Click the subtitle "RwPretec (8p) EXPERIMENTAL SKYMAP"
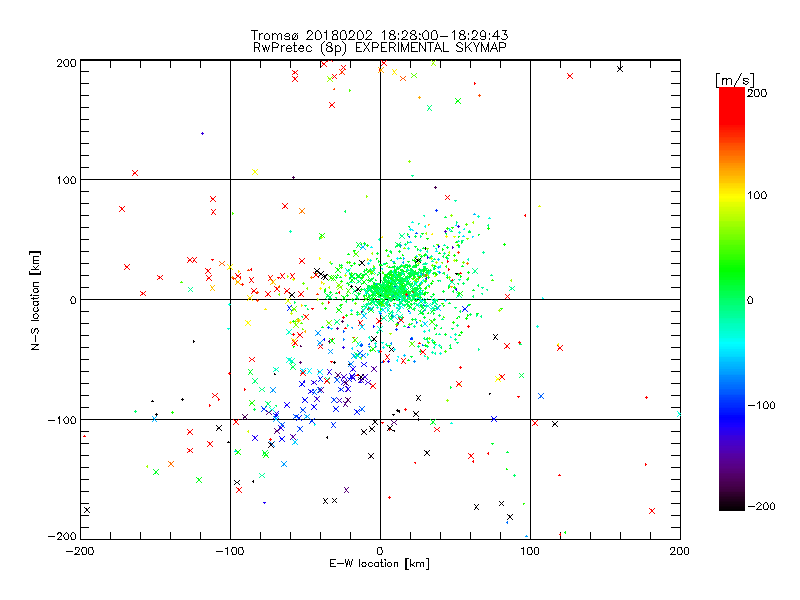Viewport: 800px width, 600px height. point(379,48)
